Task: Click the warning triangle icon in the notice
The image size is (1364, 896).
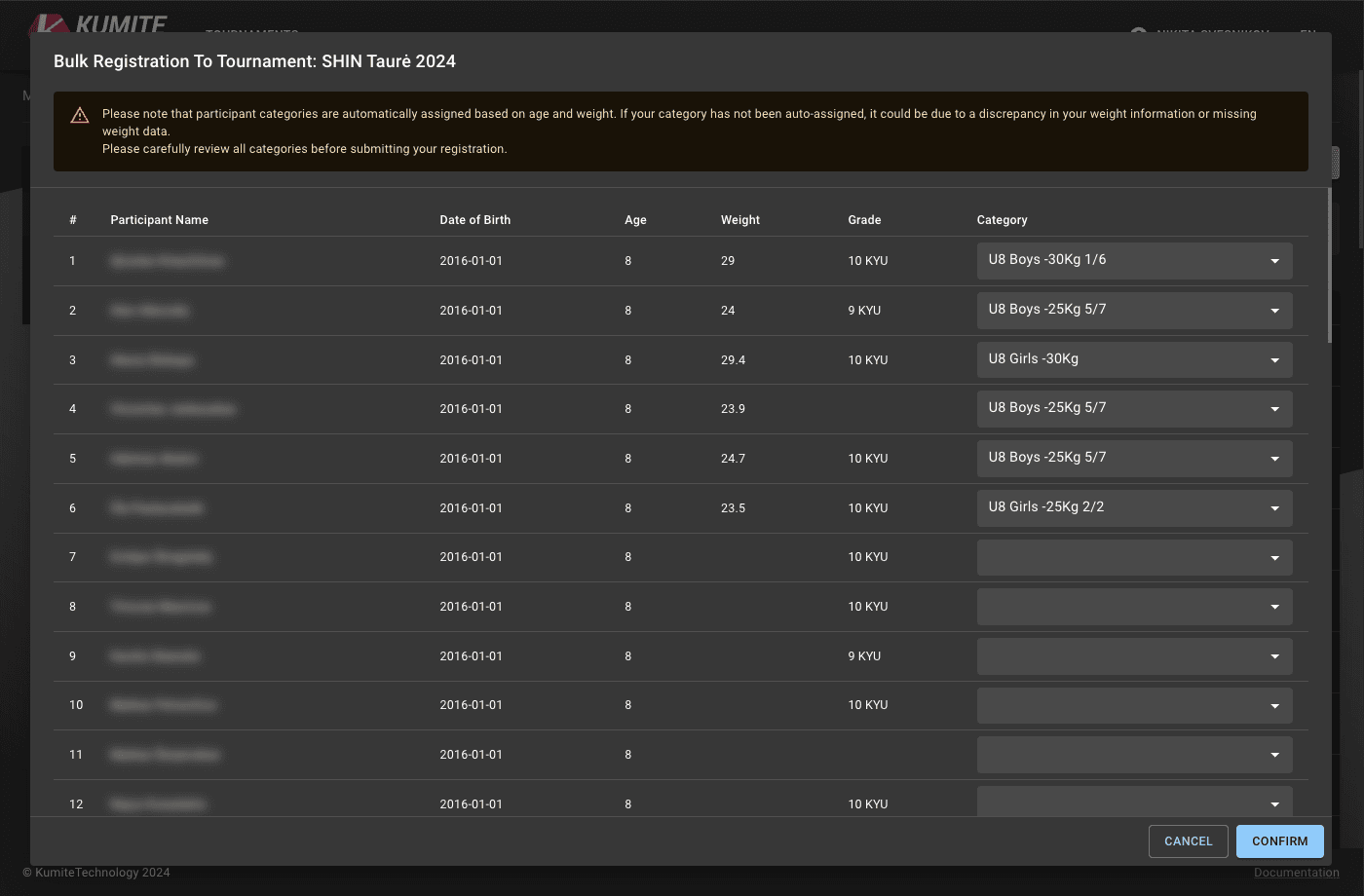Action: click(x=79, y=114)
